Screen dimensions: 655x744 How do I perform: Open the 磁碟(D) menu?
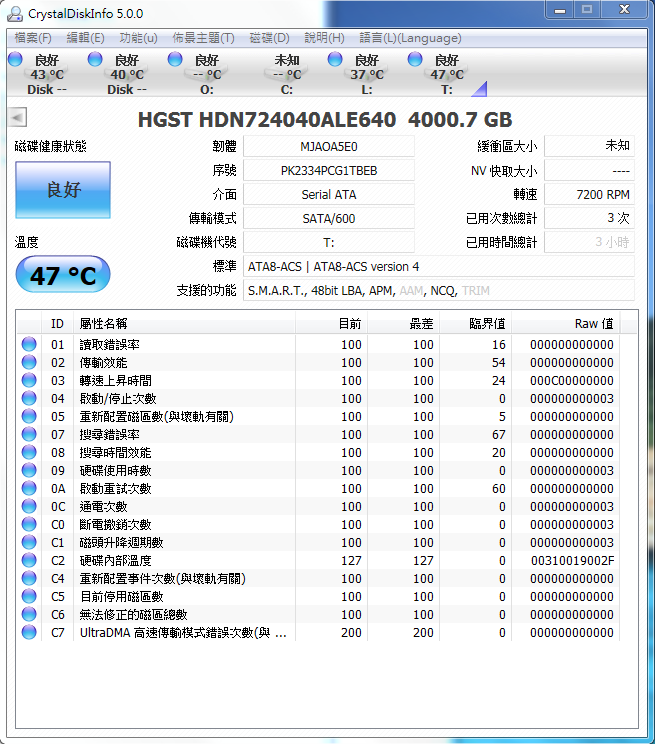click(270, 38)
